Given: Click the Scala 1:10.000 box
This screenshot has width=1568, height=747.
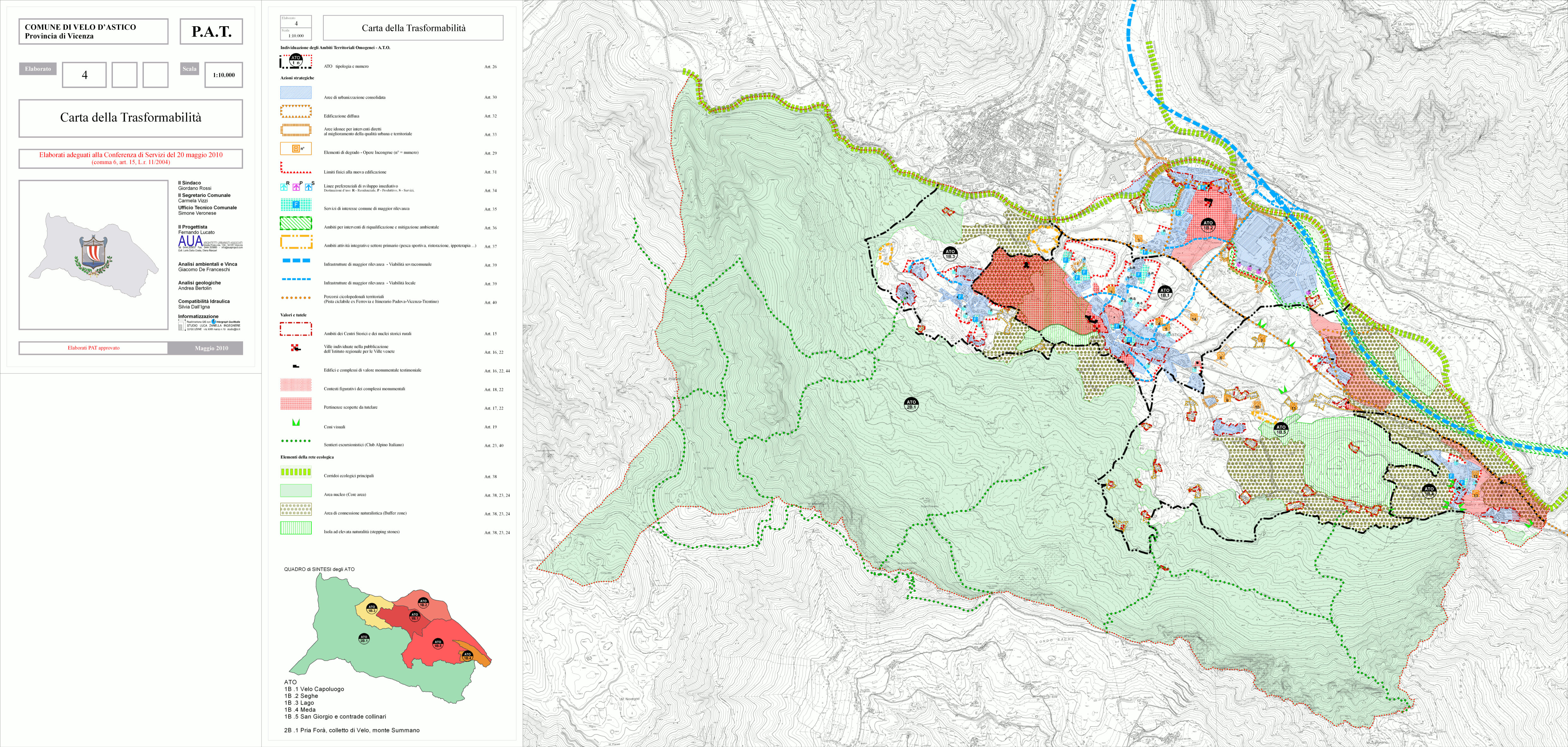Looking at the screenshot, I should (223, 75).
